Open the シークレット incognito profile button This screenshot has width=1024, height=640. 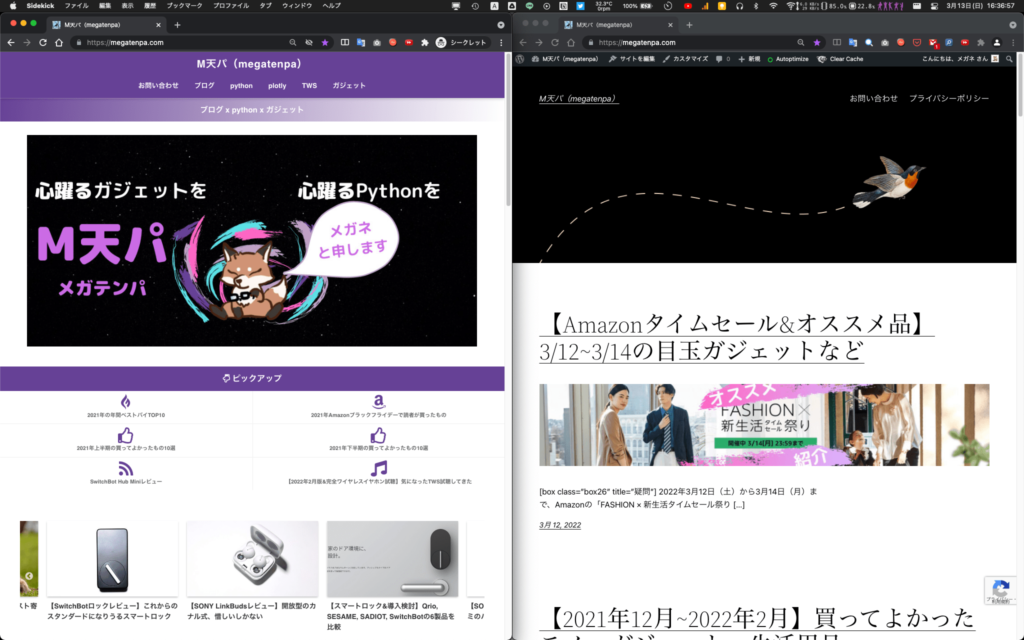tap(462, 42)
